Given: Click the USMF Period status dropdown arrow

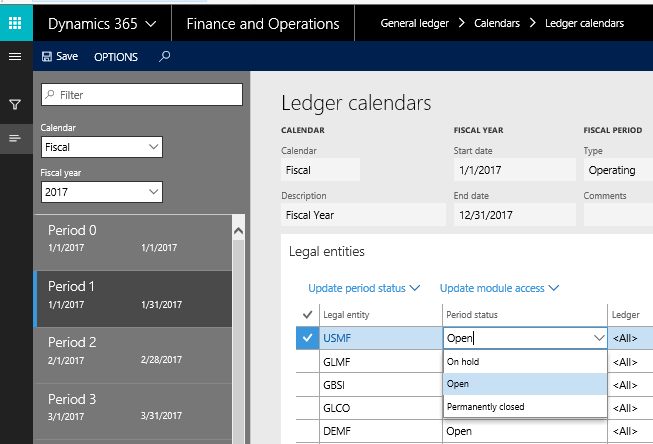Looking at the screenshot, I should click(x=599, y=338).
